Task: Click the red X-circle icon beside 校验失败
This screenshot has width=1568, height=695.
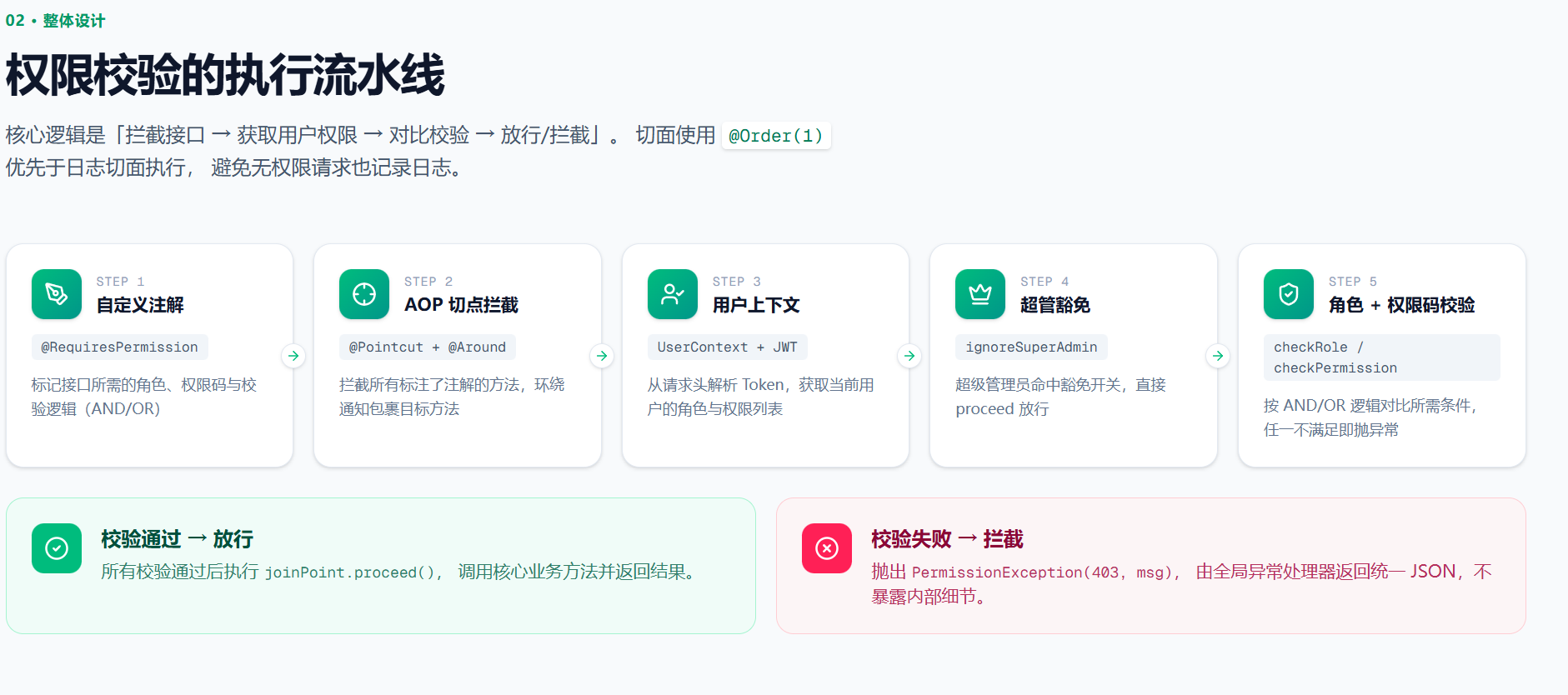Action: (827, 548)
